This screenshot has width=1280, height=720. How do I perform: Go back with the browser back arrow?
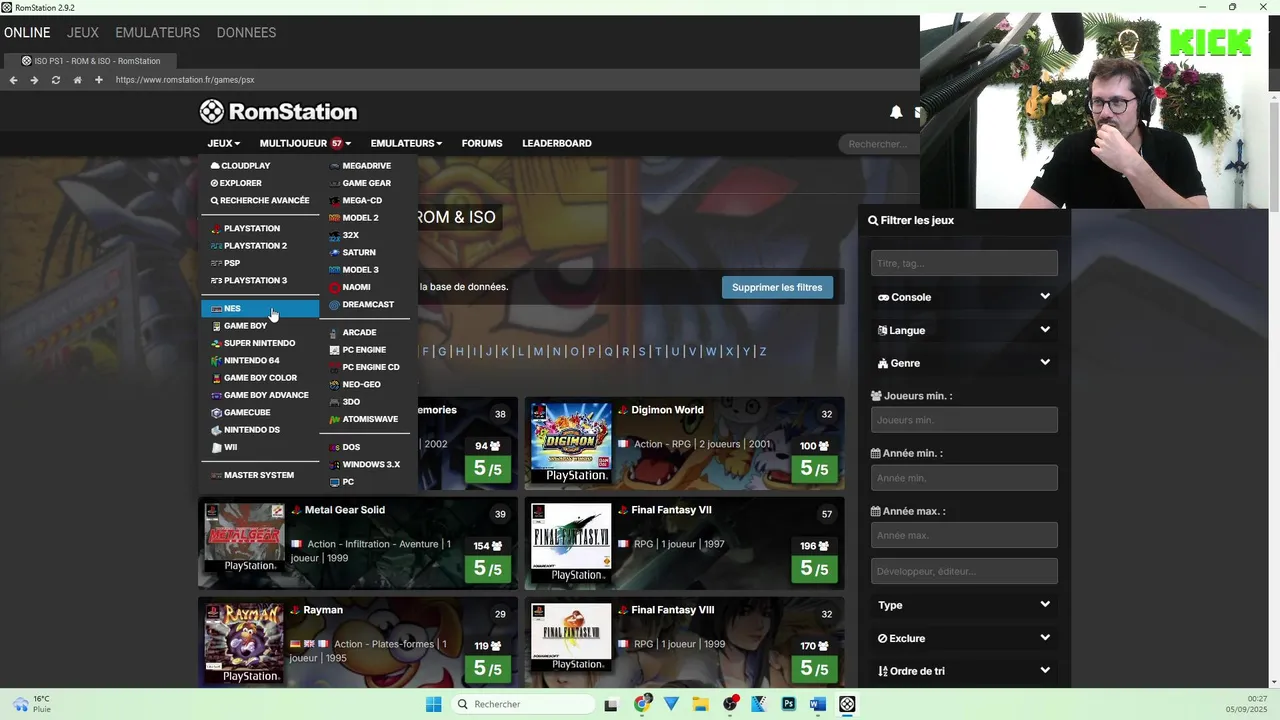pos(13,80)
